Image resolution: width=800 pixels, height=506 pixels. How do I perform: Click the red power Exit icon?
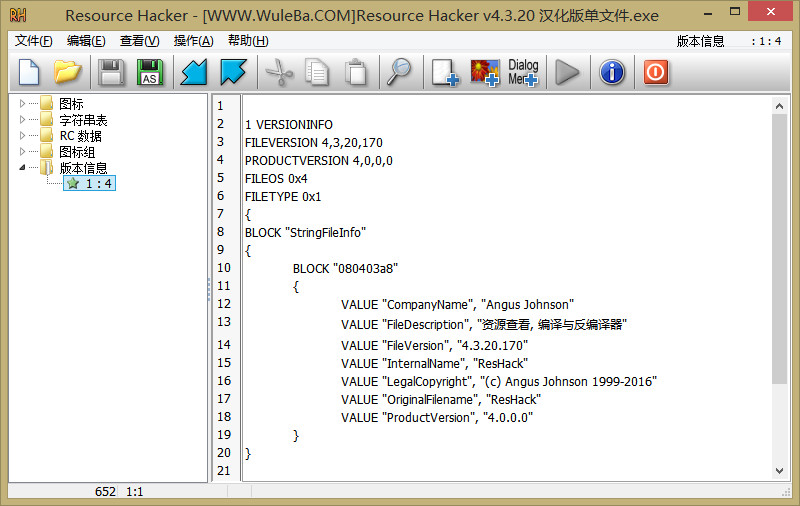pos(656,72)
